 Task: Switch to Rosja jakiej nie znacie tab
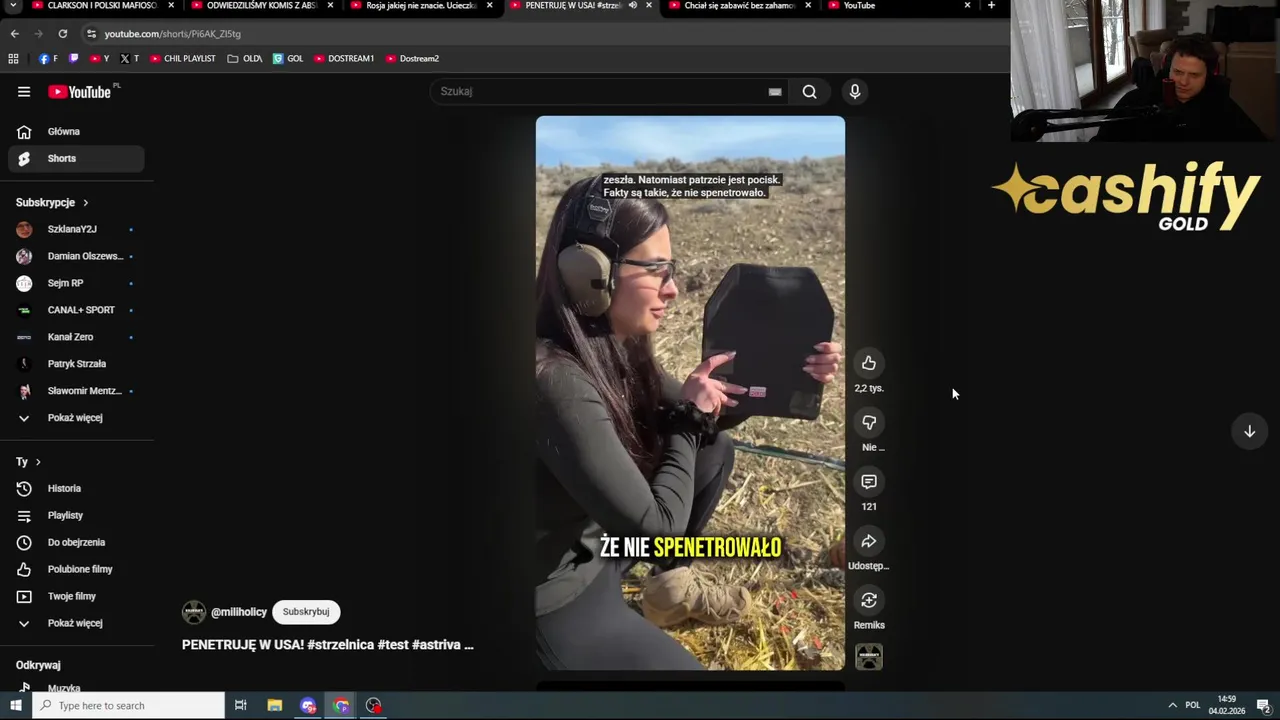tap(420, 6)
